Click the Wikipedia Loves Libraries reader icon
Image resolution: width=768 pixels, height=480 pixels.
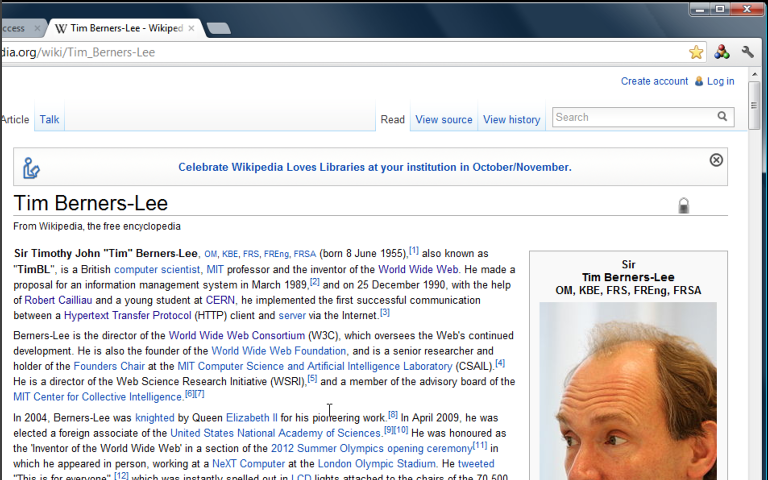pyautogui.click(x=31, y=168)
